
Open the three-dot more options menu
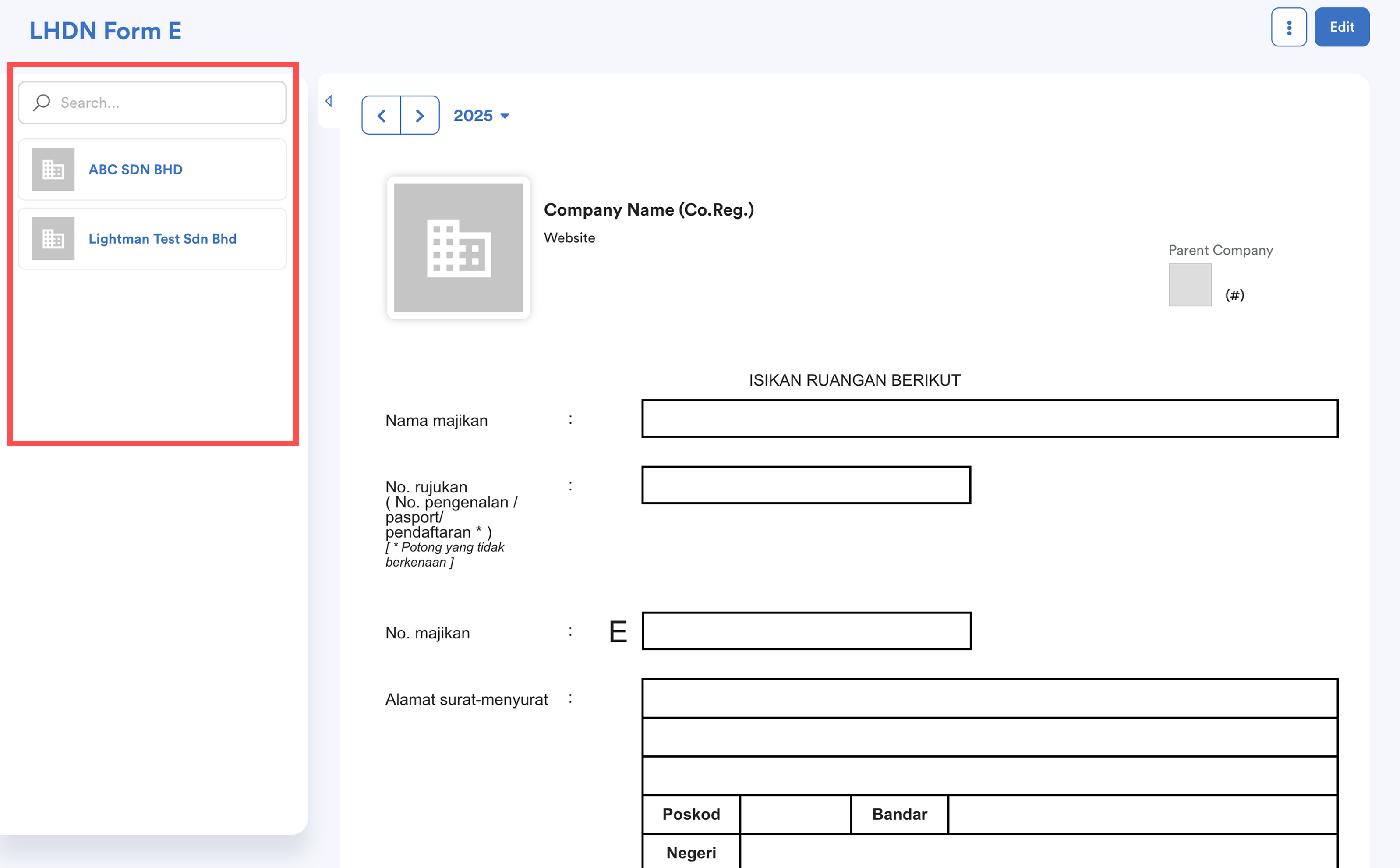click(1288, 27)
